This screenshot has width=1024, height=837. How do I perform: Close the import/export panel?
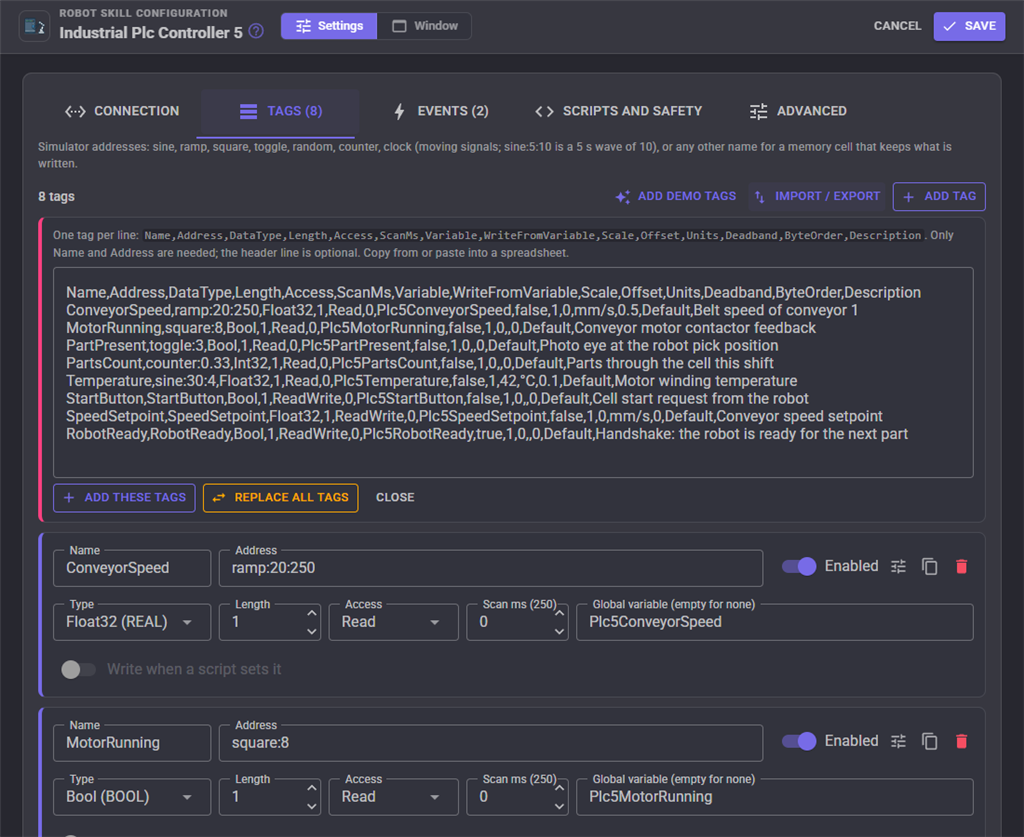point(395,497)
